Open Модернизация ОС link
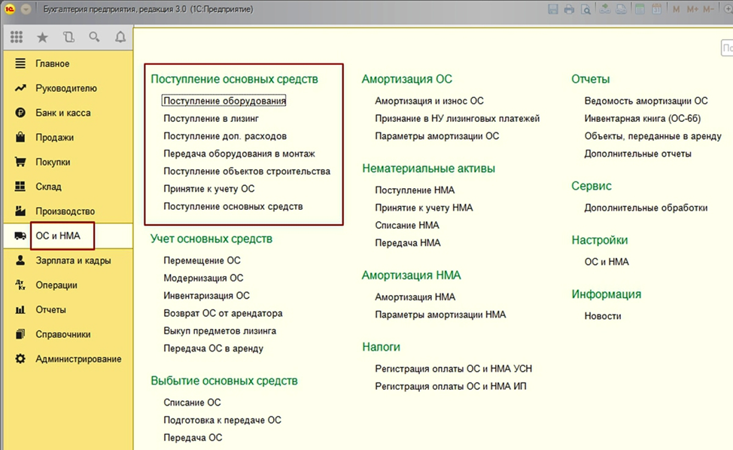This screenshot has width=733, height=450. click(x=203, y=278)
